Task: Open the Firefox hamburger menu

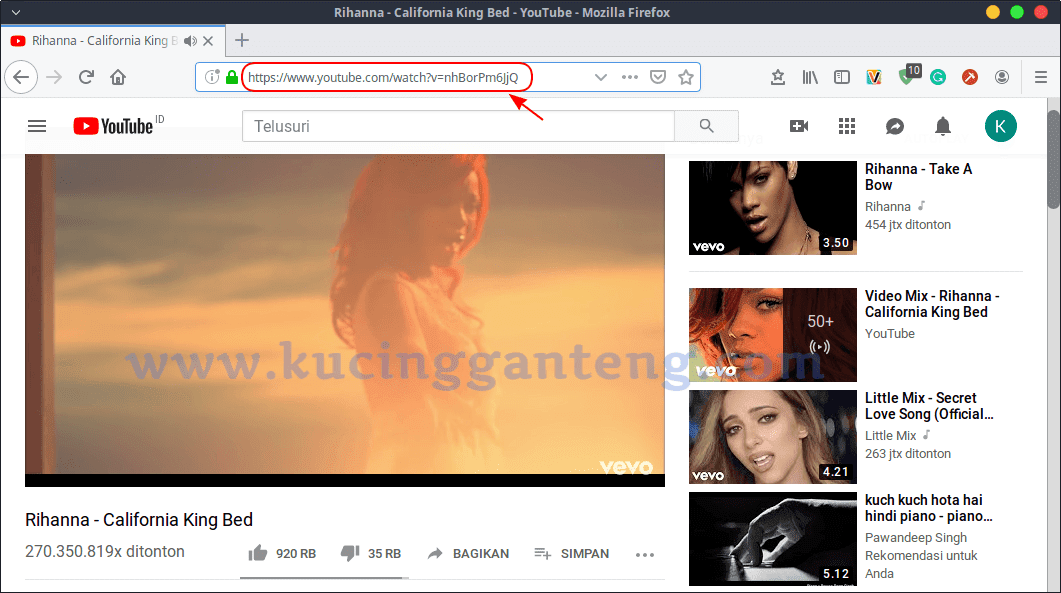Action: 1041,77
